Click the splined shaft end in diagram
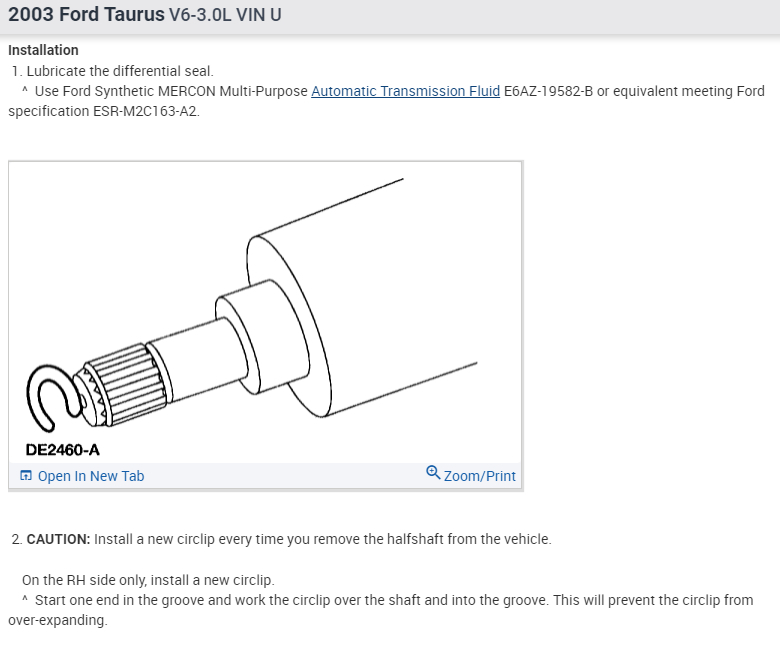 pos(122,384)
